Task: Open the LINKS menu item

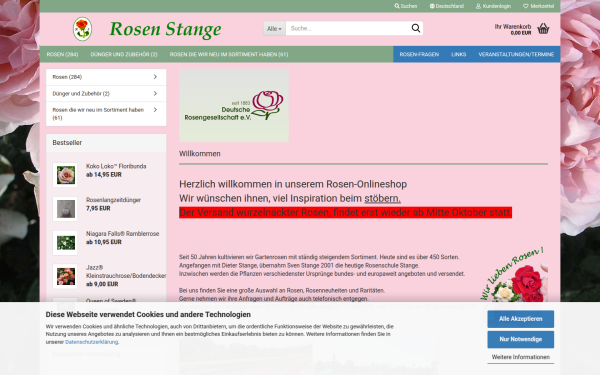Action: (458, 54)
